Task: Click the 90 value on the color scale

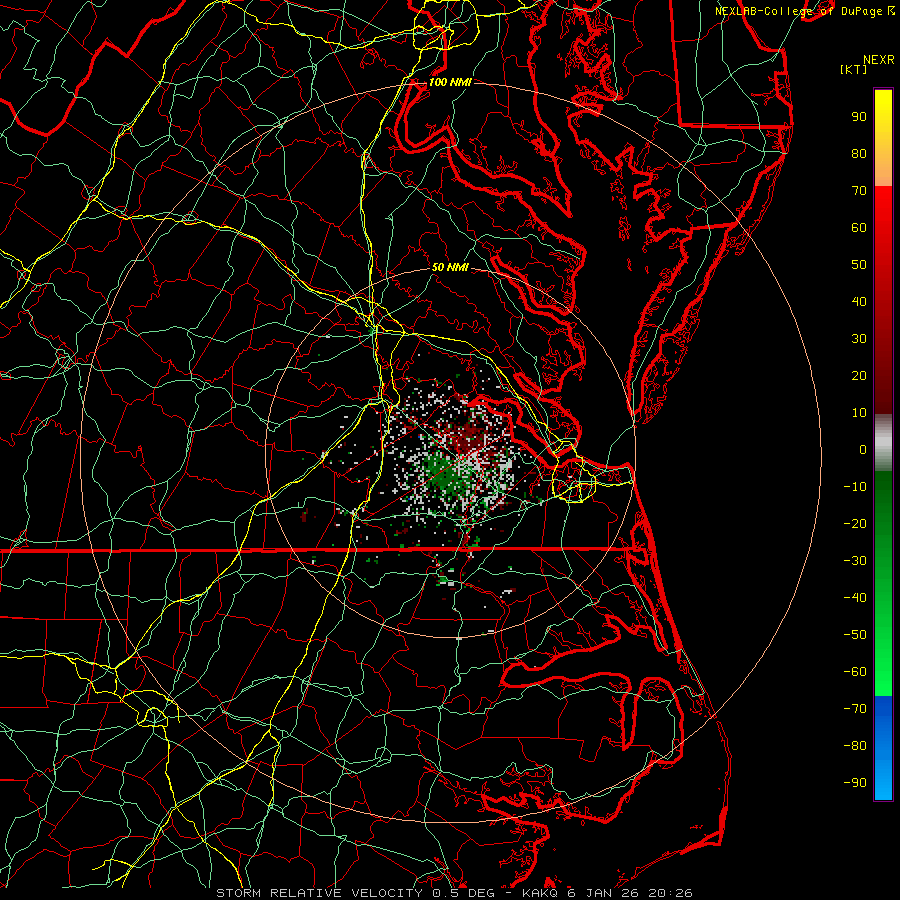Action: 859,117
